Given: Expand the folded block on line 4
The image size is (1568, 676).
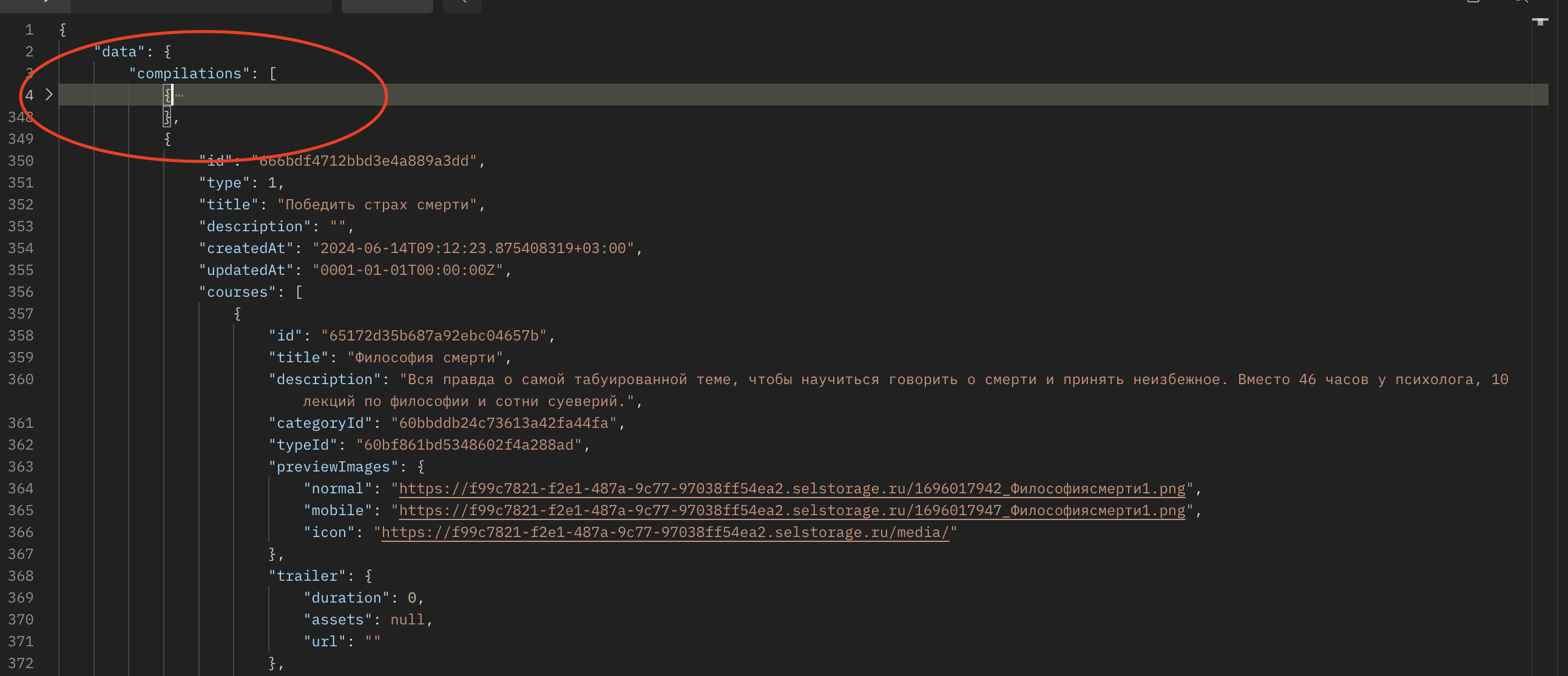Looking at the screenshot, I should pos(49,95).
